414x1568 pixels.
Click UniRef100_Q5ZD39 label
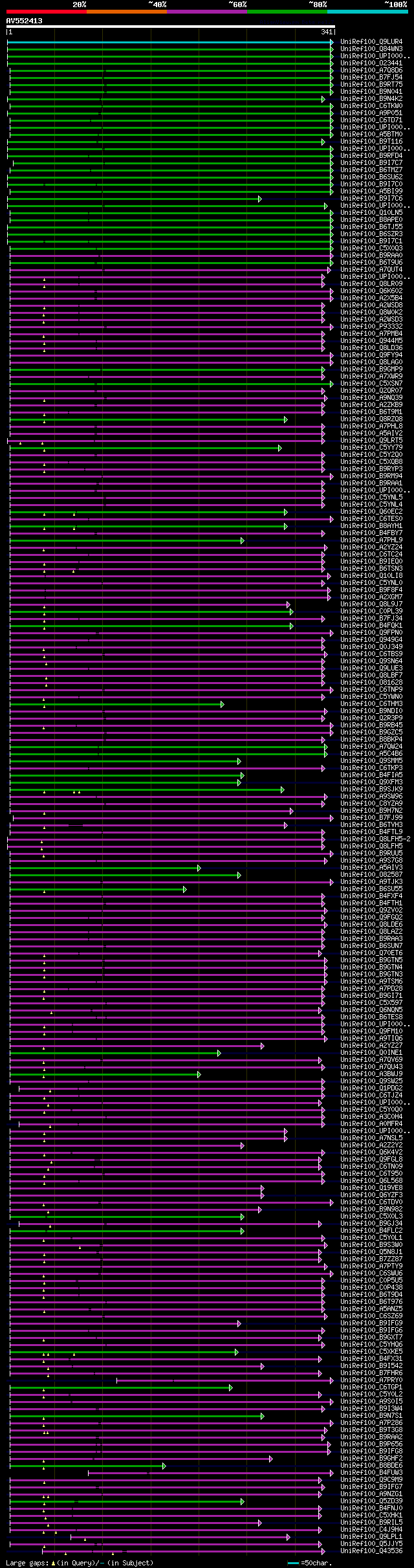(x=371, y=1501)
